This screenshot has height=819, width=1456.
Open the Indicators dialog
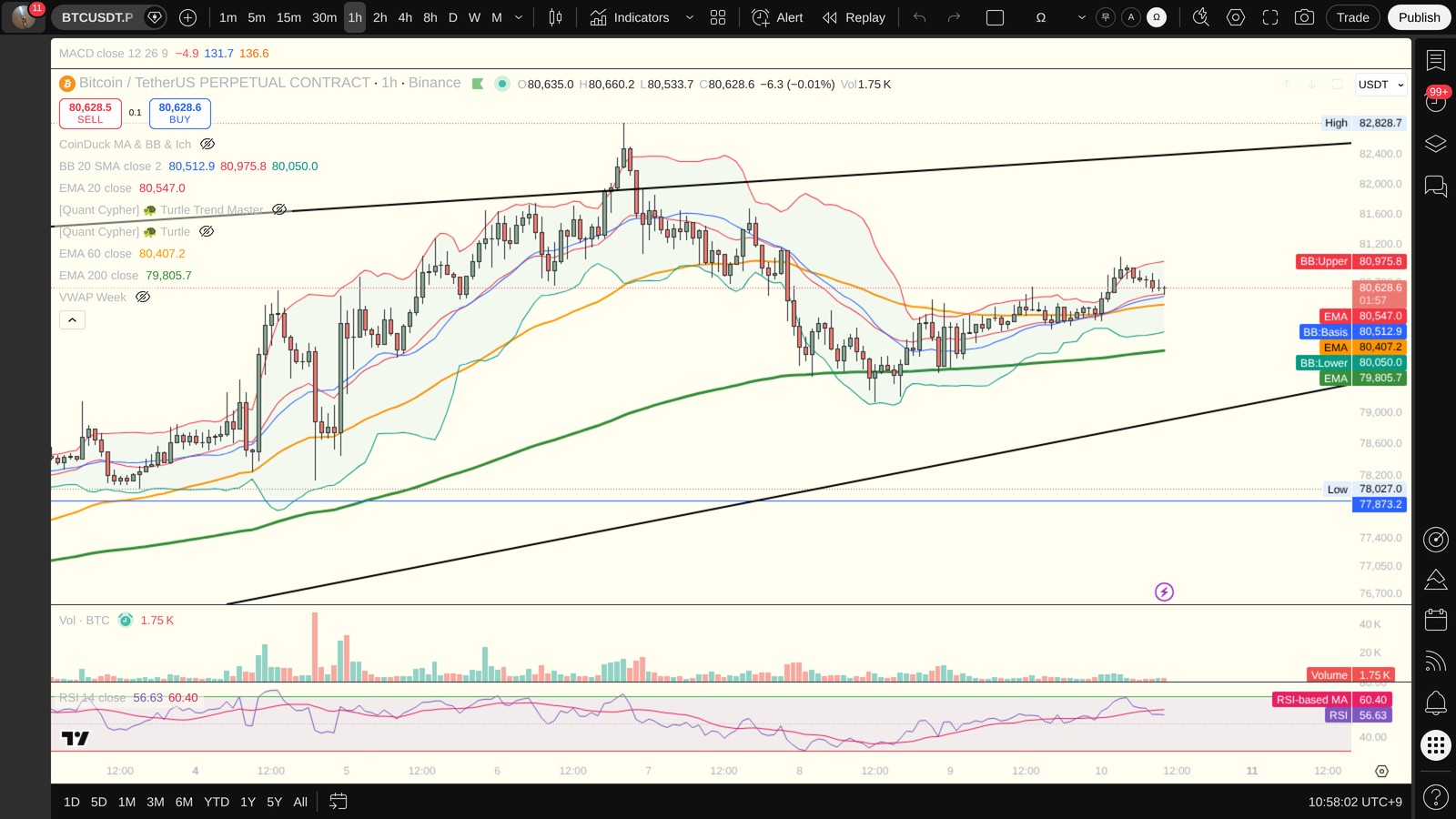coord(629,17)
